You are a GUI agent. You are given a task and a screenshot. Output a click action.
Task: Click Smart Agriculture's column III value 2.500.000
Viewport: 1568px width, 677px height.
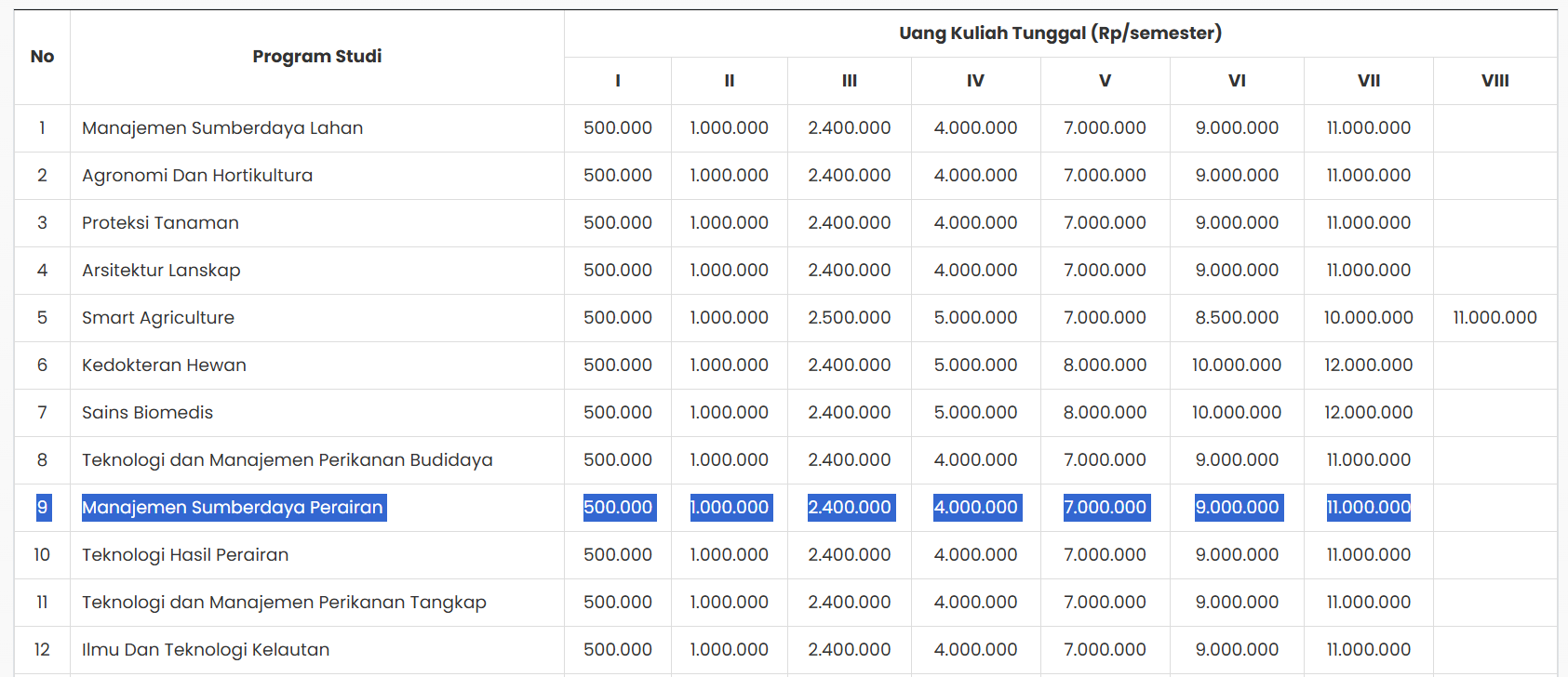849,318
